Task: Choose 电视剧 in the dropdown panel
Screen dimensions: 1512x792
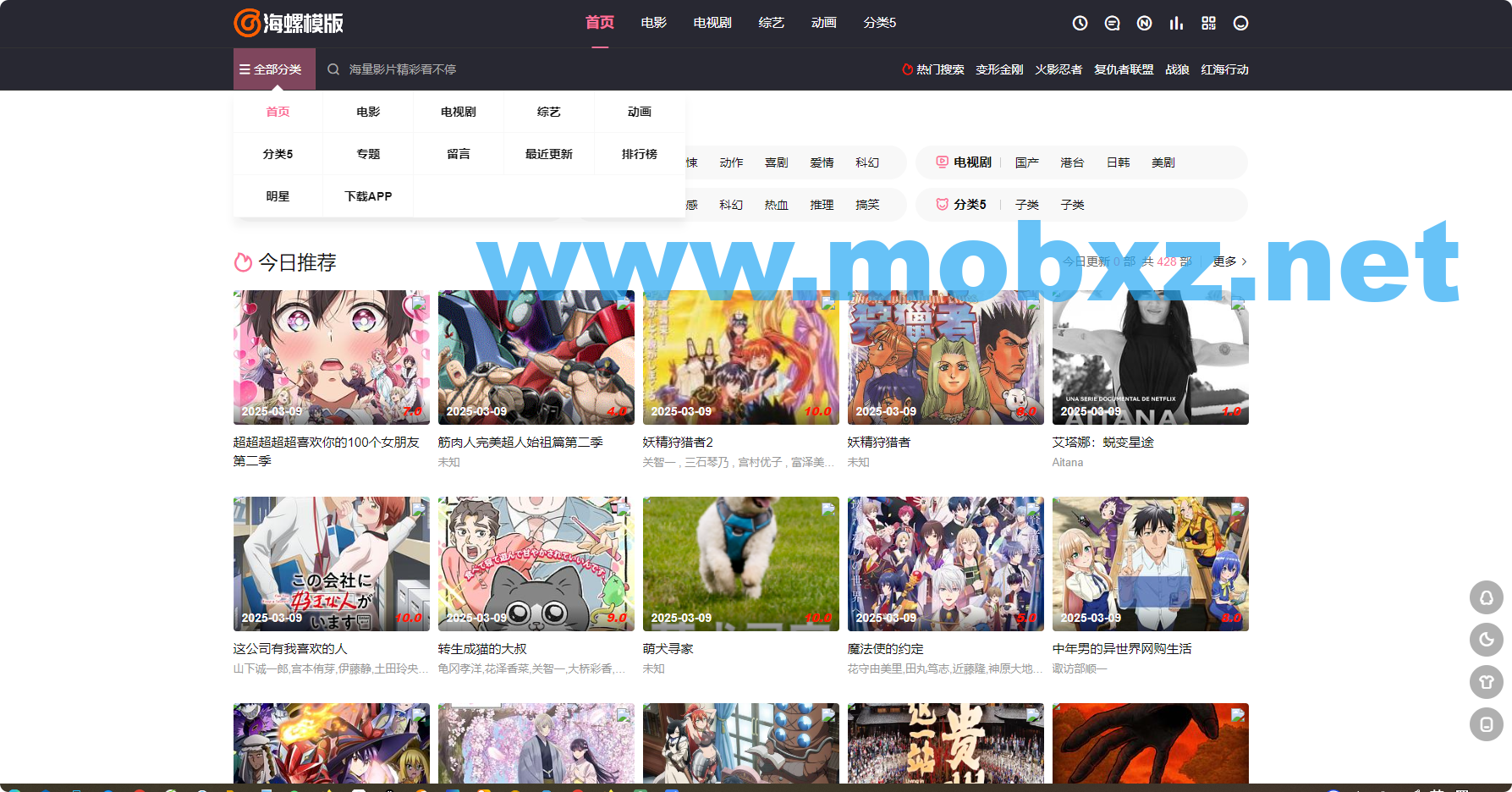Action: coord(459,112)
